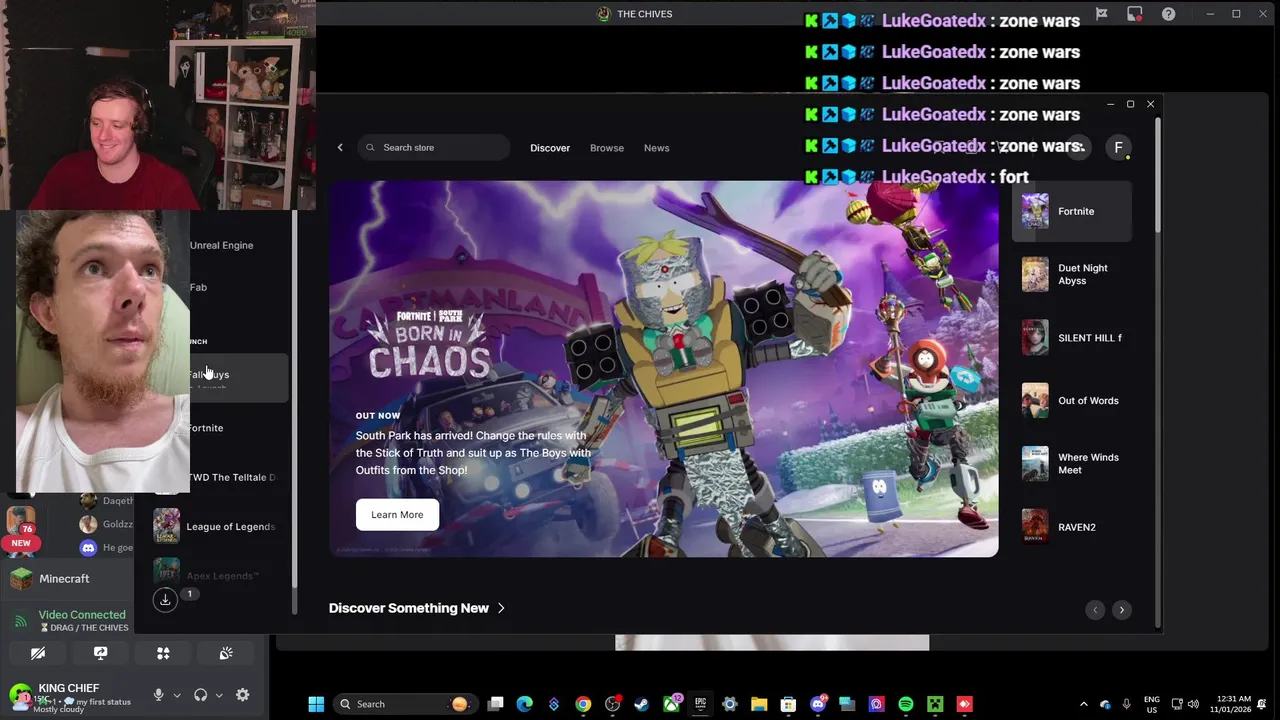Deafen Discord audio with headphones icon

(x=200, y=695)
